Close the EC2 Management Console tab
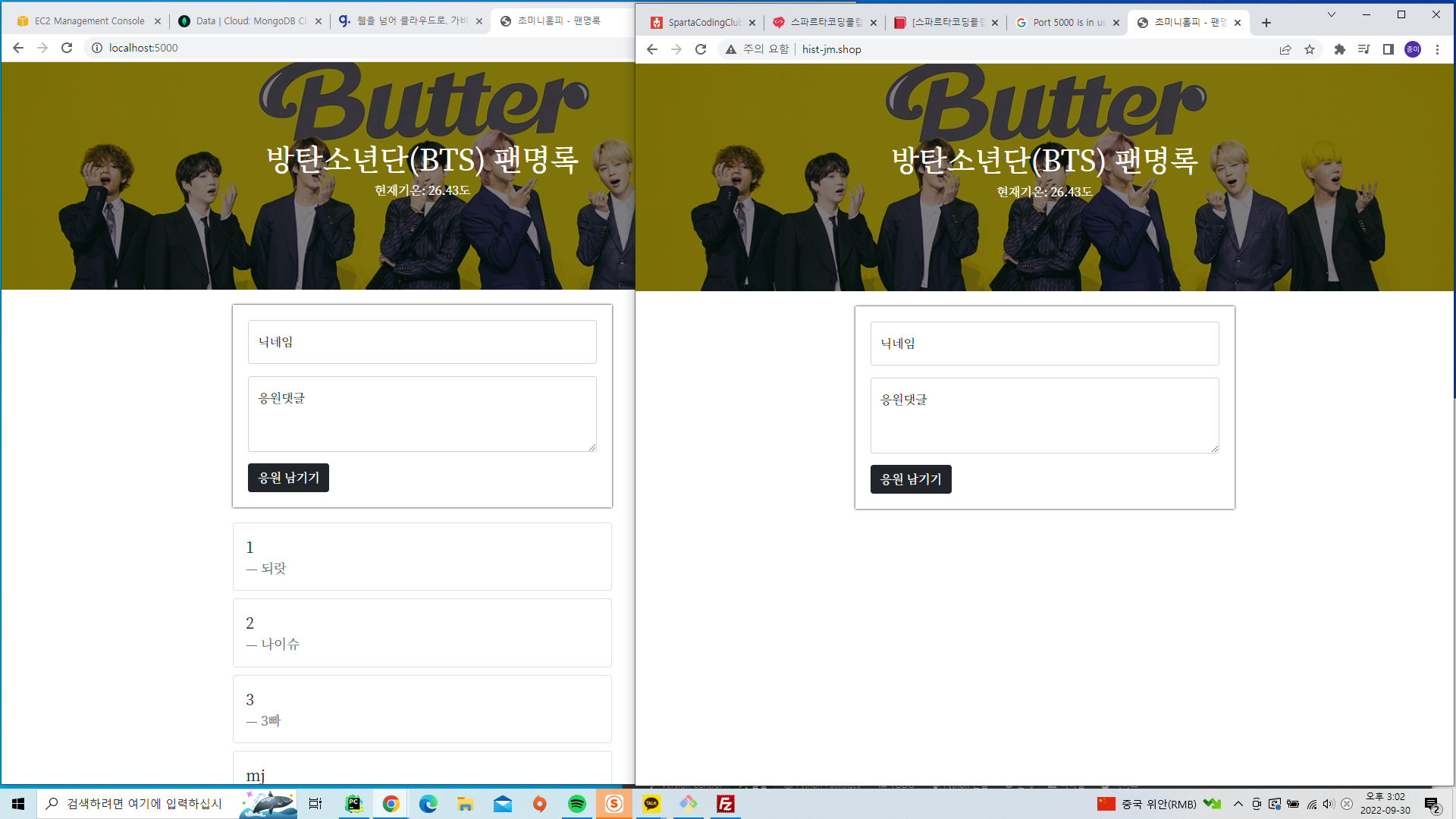This screenshot has height=819, width=1456. (x=158, y=21)
